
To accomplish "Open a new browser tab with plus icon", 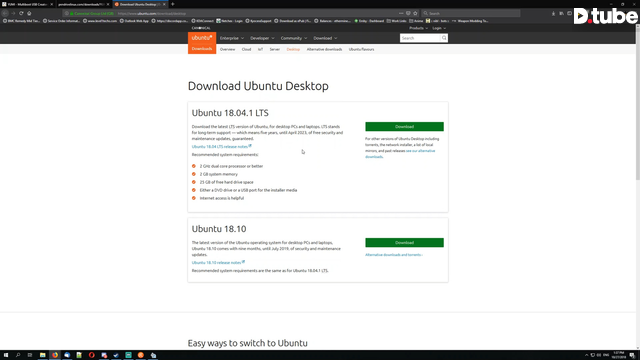I will [173, 4].
